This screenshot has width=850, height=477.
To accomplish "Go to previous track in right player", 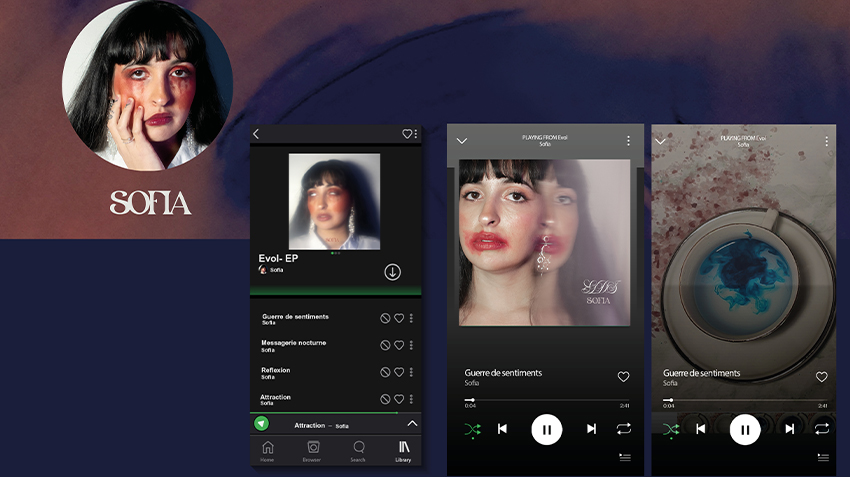I will click(700, 429).
